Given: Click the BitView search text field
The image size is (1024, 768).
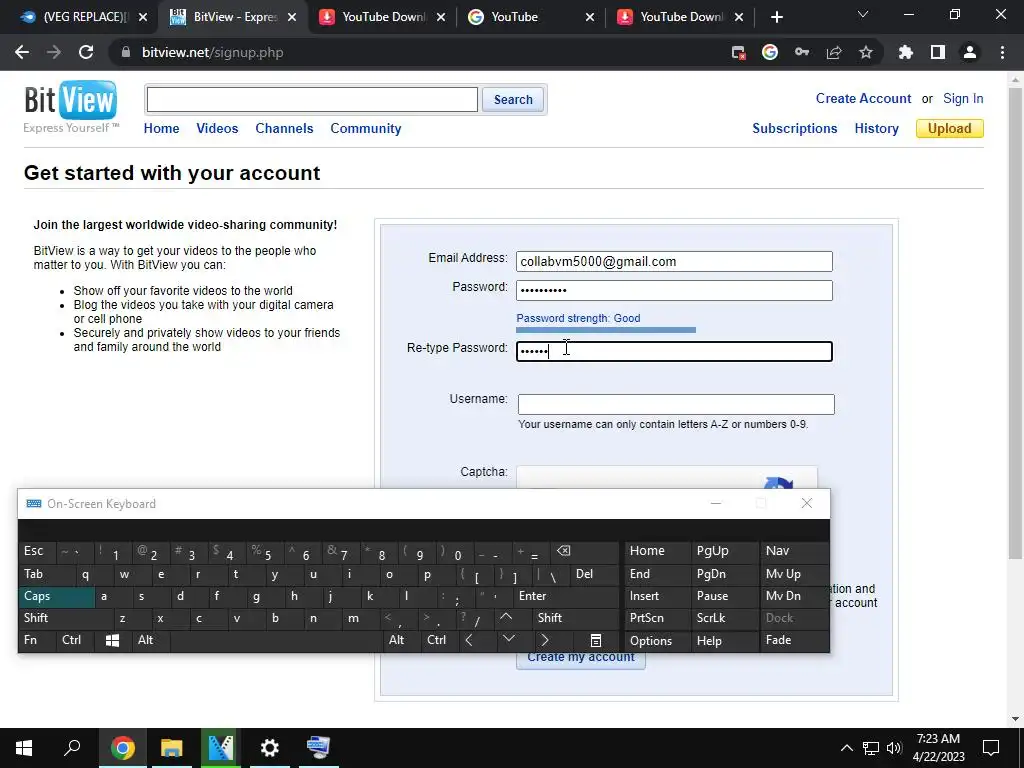Looking at the screenshot, I should (x=312, y=100).
